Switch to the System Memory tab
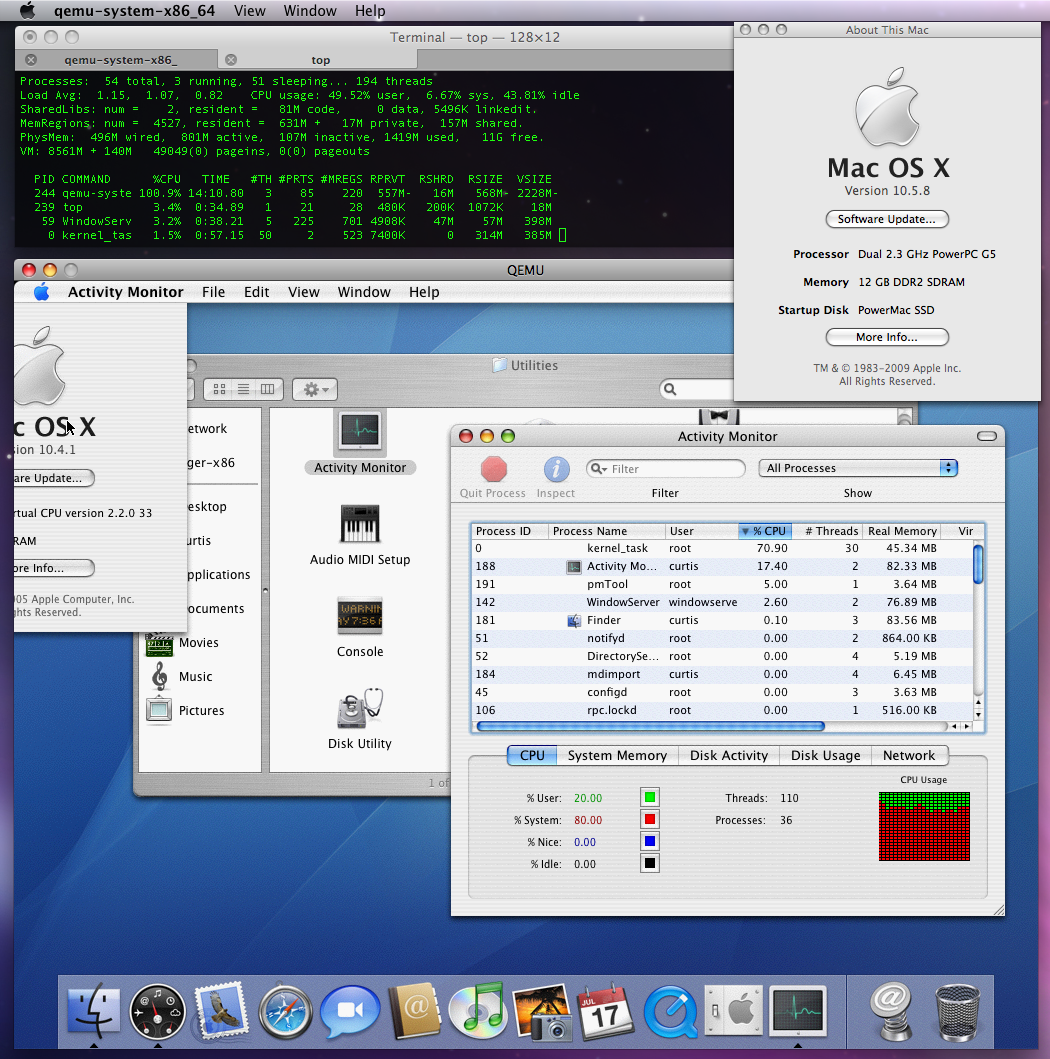This screenshot has width=1050, height=1059. (617, 755)
